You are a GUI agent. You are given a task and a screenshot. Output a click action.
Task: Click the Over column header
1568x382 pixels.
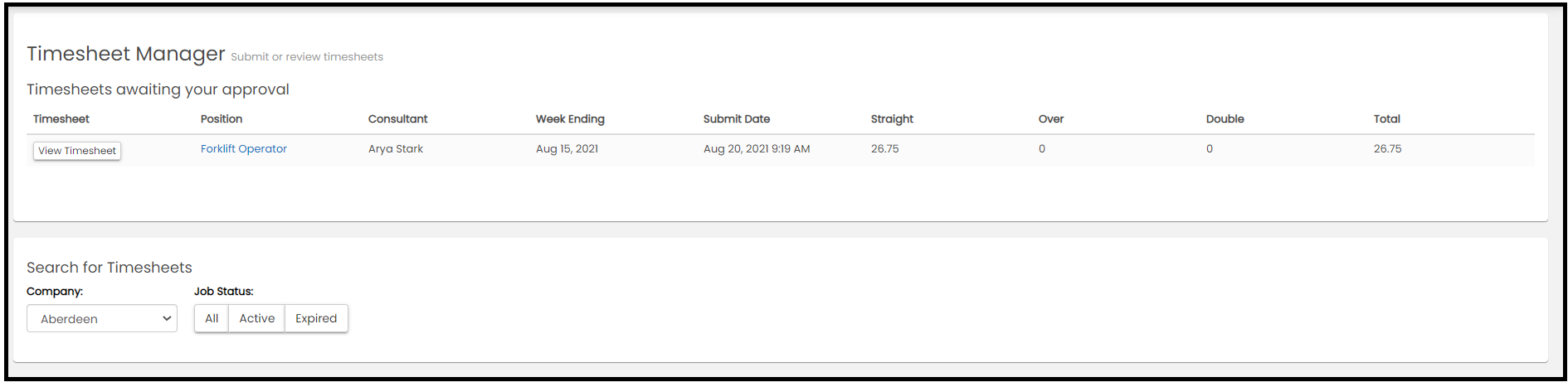tap(1051, 119)
